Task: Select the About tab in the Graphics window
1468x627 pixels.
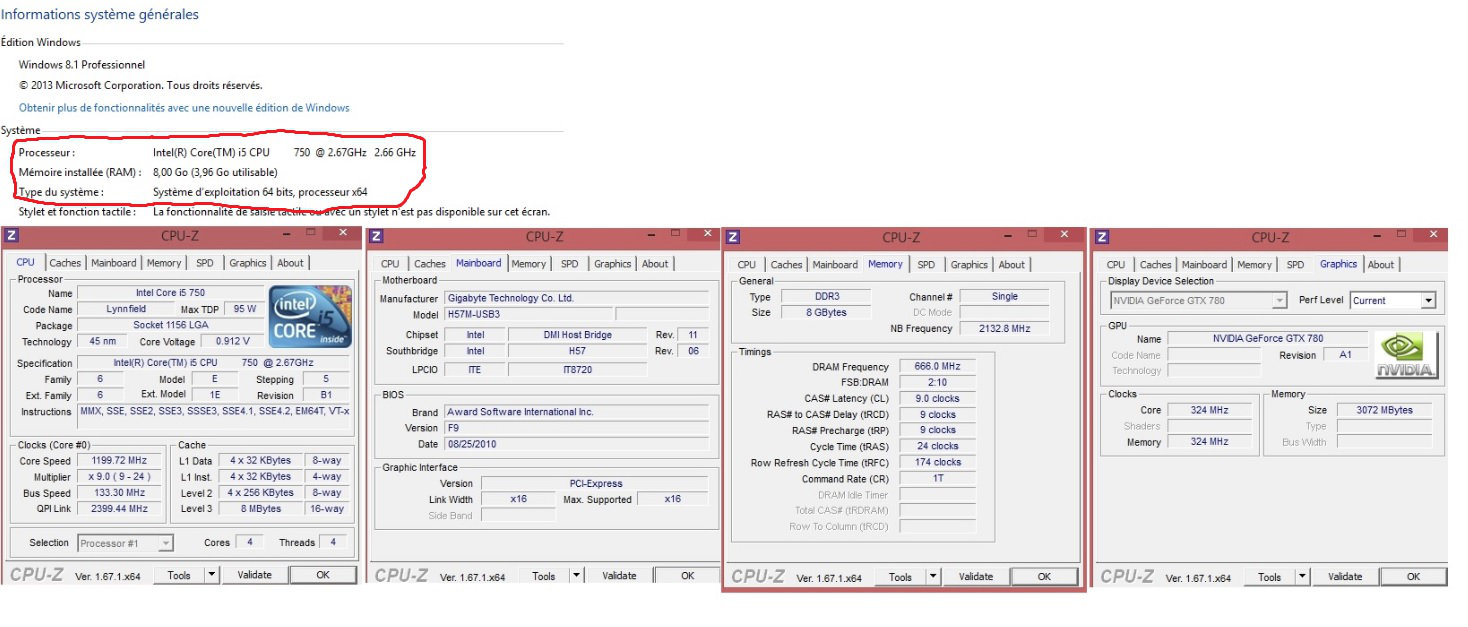Action: (x=1380, y=265)
